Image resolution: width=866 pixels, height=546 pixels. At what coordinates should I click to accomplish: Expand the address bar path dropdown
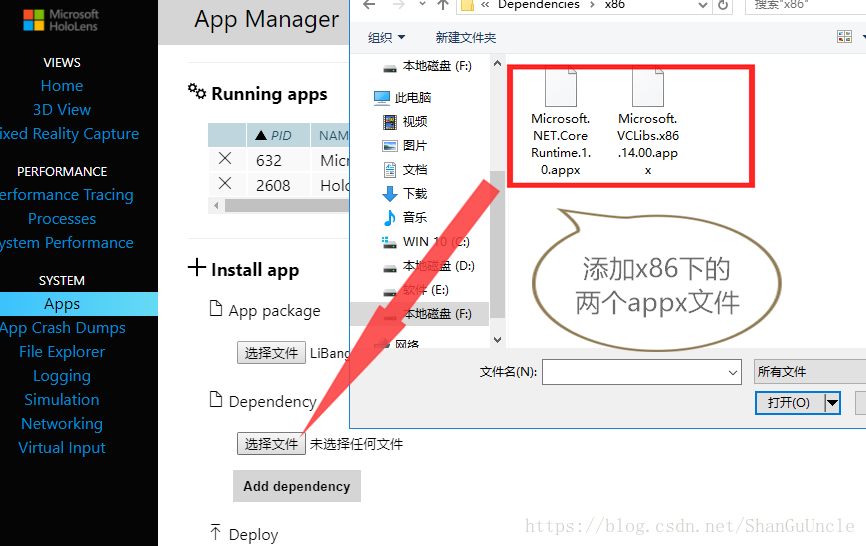(x=703, y=5)
